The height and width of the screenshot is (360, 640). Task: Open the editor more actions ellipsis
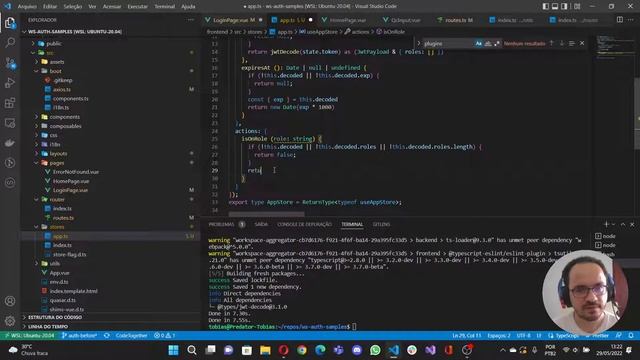pos(631,20)
